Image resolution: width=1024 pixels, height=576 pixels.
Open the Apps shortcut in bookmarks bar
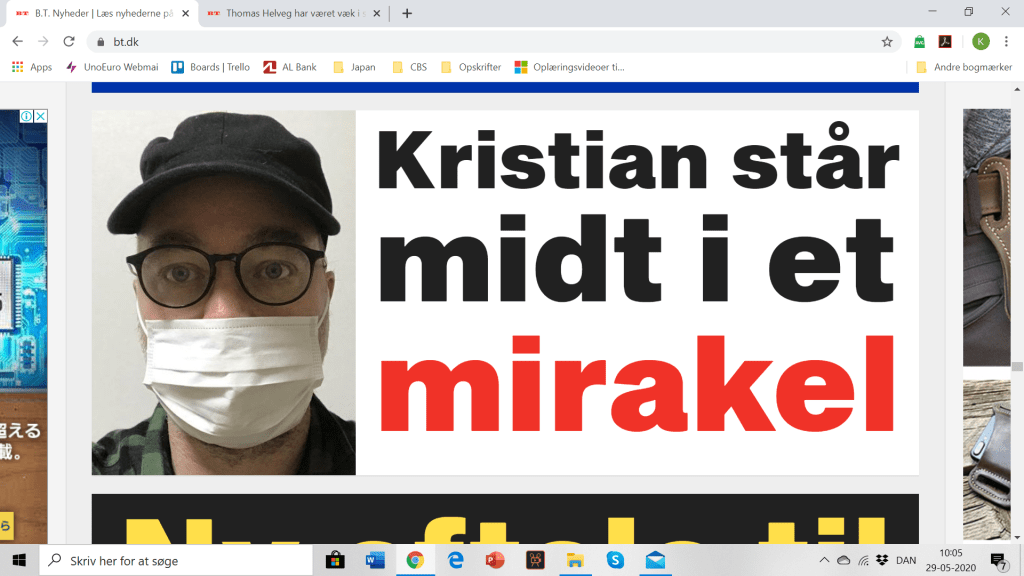pyautogui.click(x=31, y=67)
